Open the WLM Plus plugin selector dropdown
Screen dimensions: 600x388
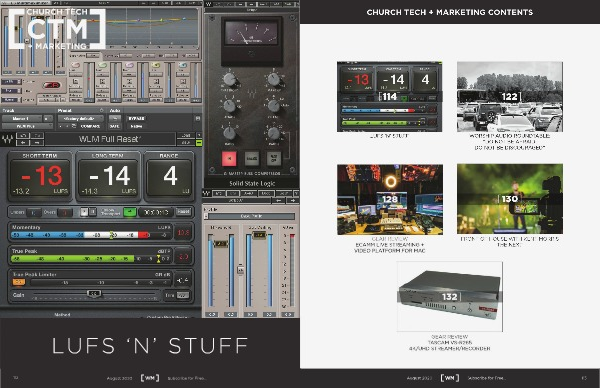click(x=27, y=126)
